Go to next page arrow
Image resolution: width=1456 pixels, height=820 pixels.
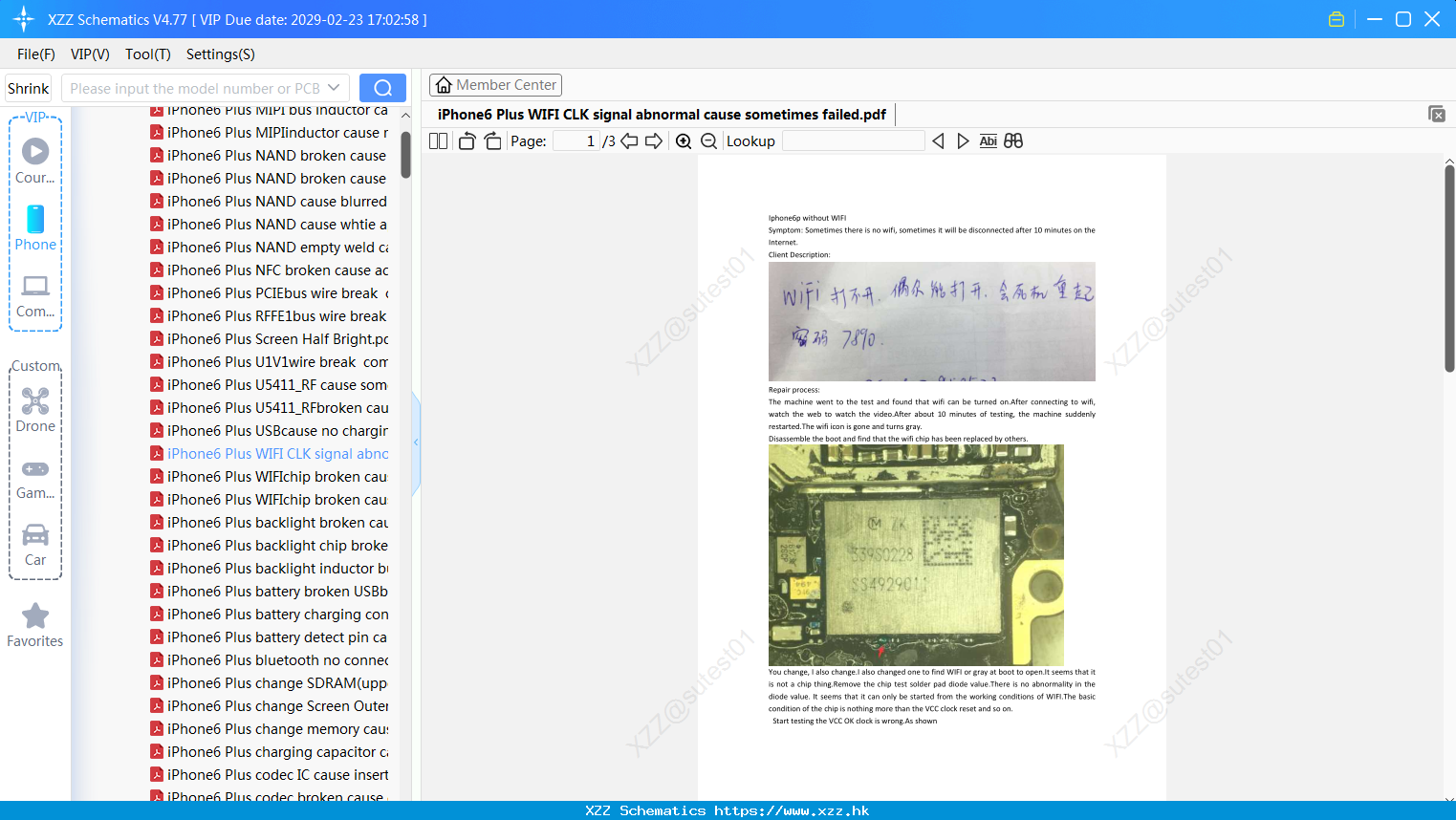pos(654,141)
